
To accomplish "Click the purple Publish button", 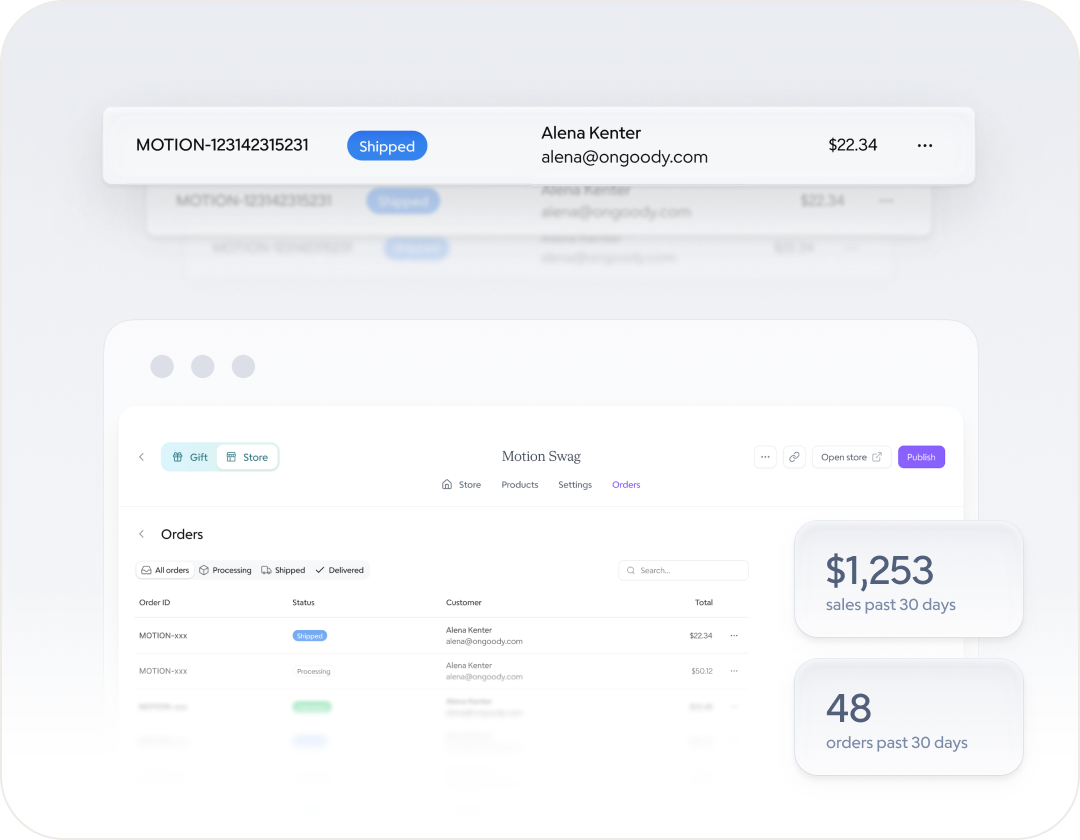I will (x=921, y=457).
